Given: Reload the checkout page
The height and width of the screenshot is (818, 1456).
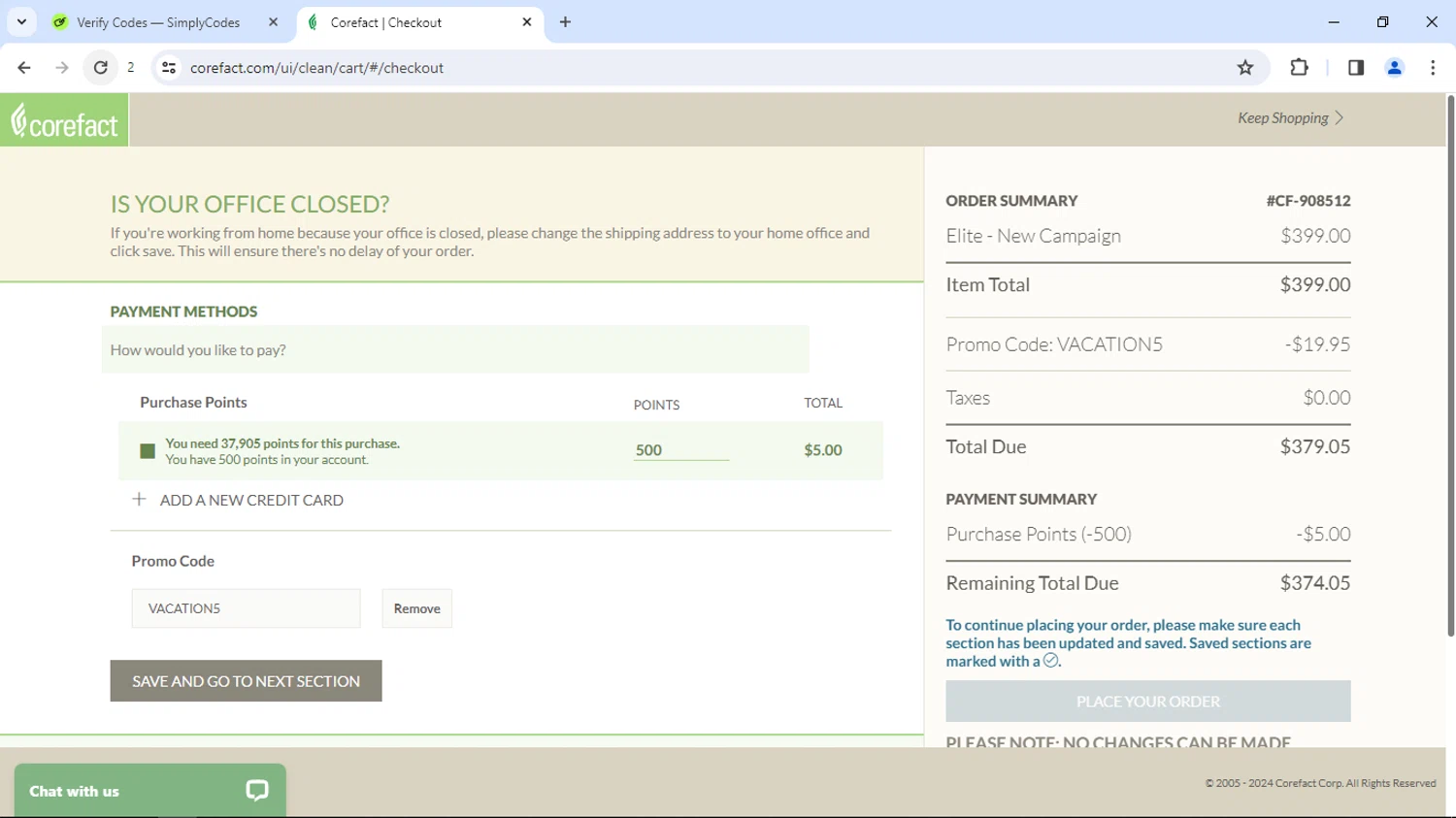Looking at the screenshot, I should (101, 68).
